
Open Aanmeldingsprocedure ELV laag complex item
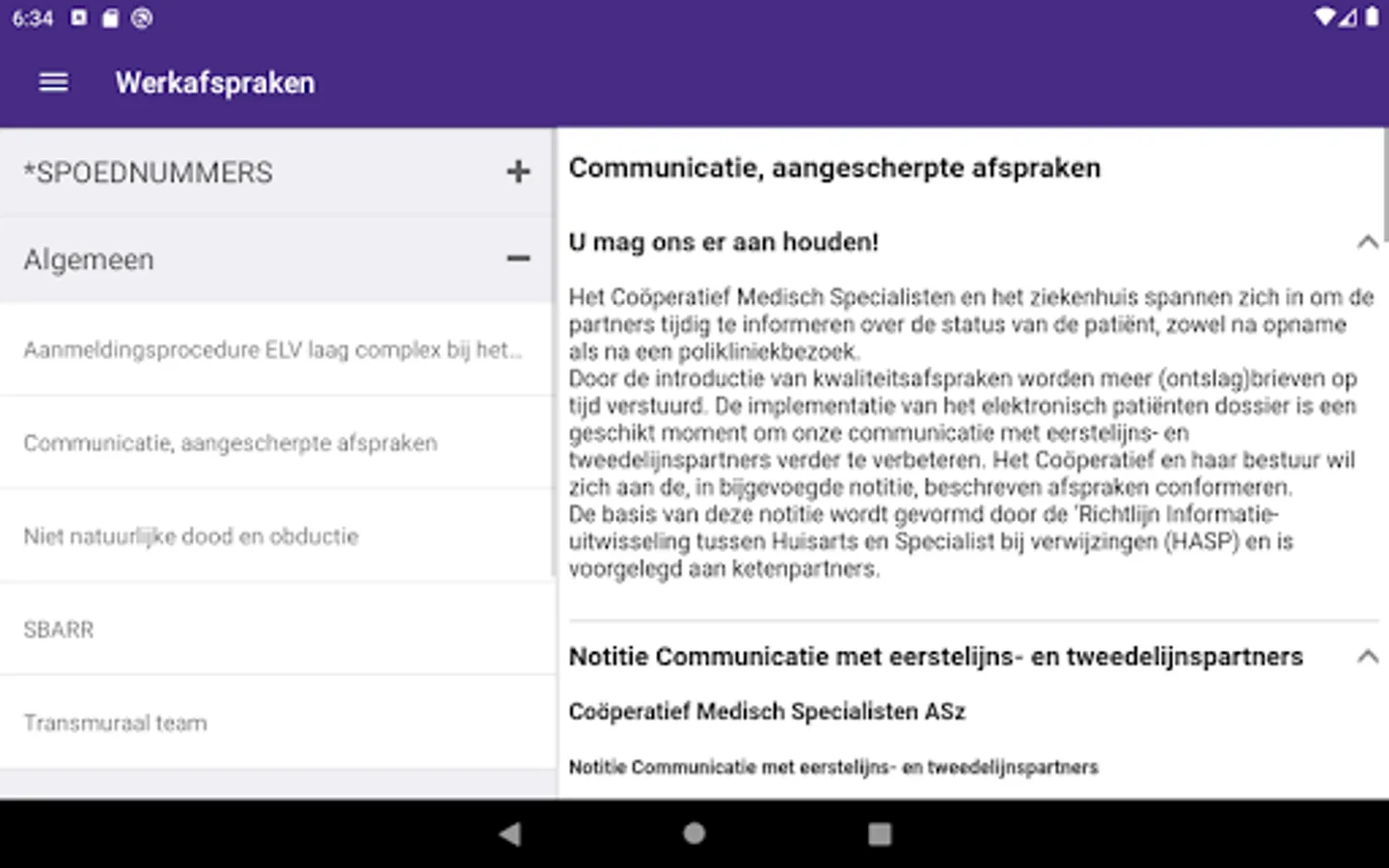[x=277, y=349]
